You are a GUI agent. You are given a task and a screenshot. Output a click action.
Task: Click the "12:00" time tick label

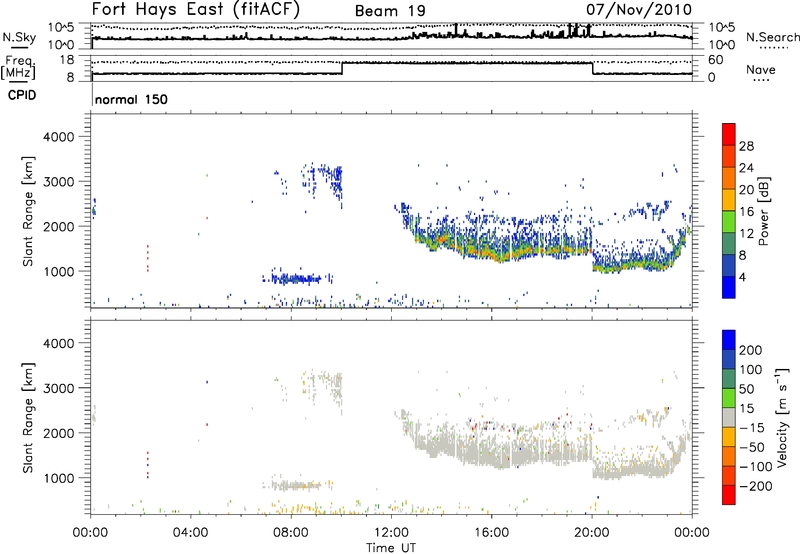point(391,533)
